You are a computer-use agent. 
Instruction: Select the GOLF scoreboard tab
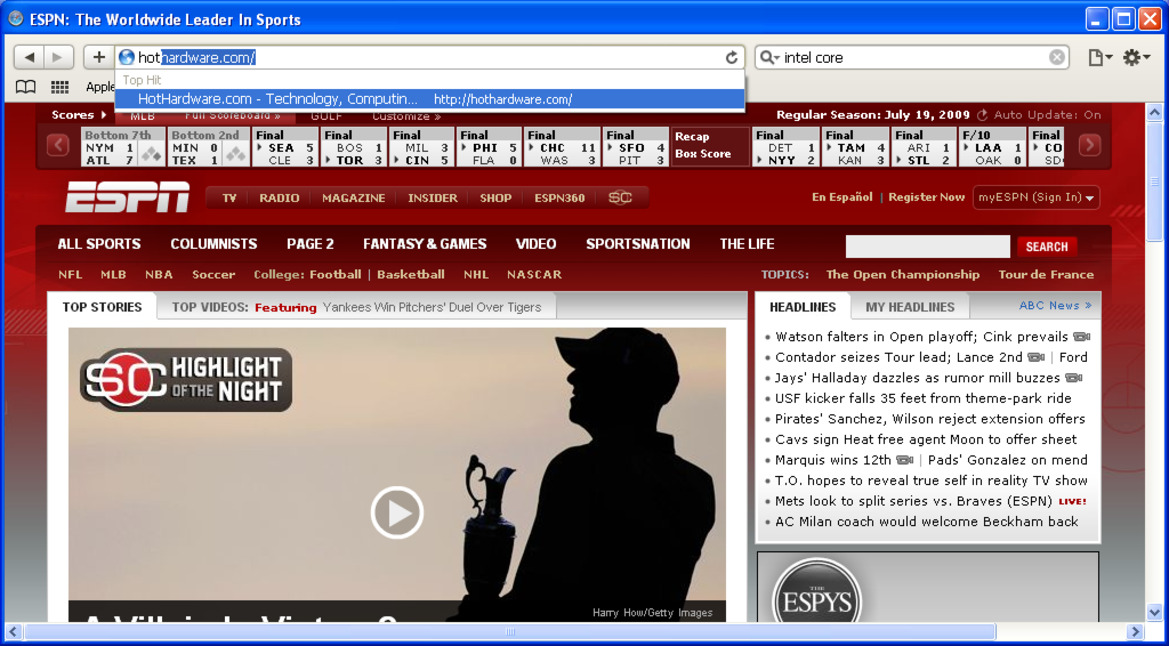pos(327,116)
